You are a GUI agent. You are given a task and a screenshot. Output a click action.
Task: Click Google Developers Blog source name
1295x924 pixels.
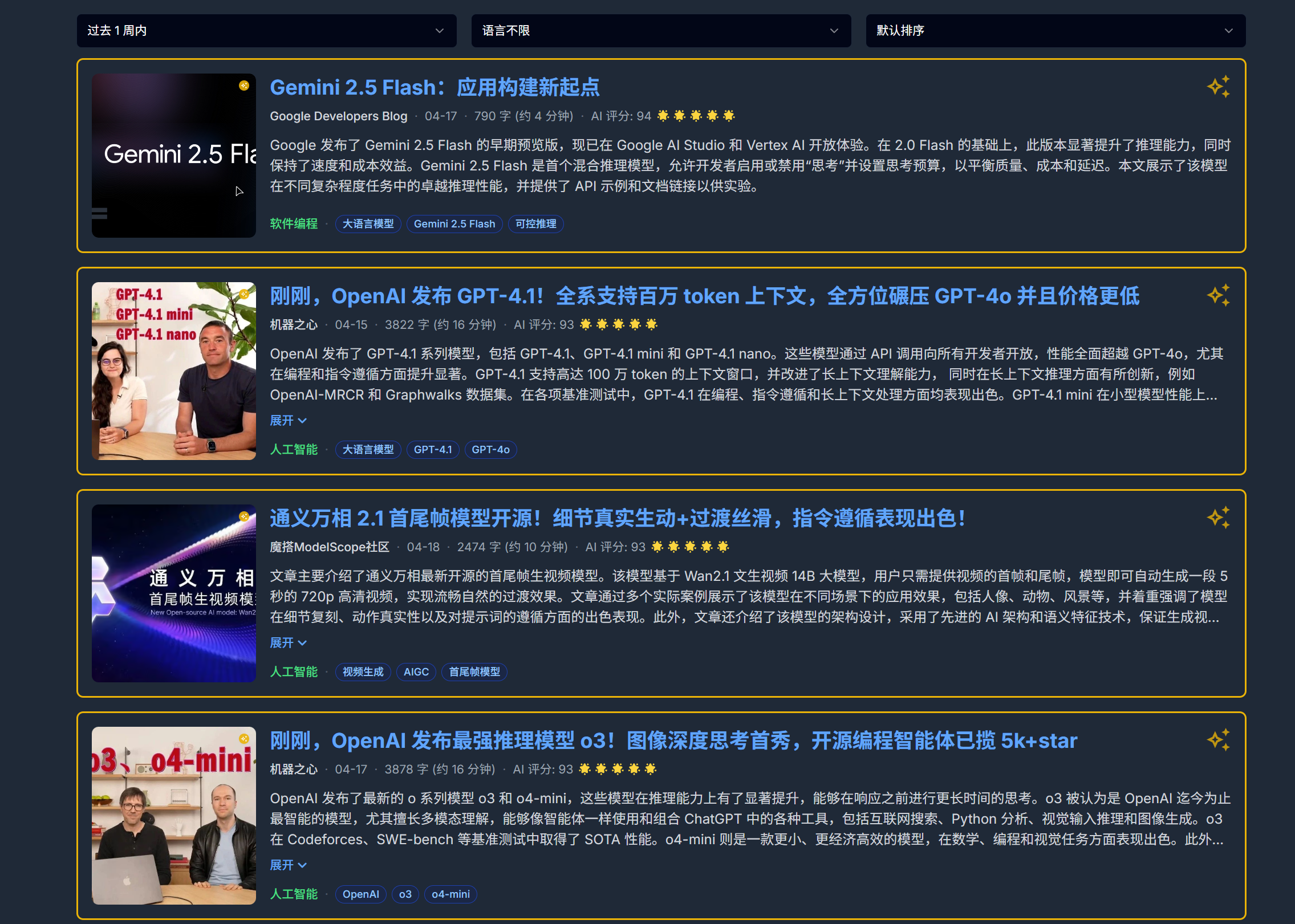[339, 116]
